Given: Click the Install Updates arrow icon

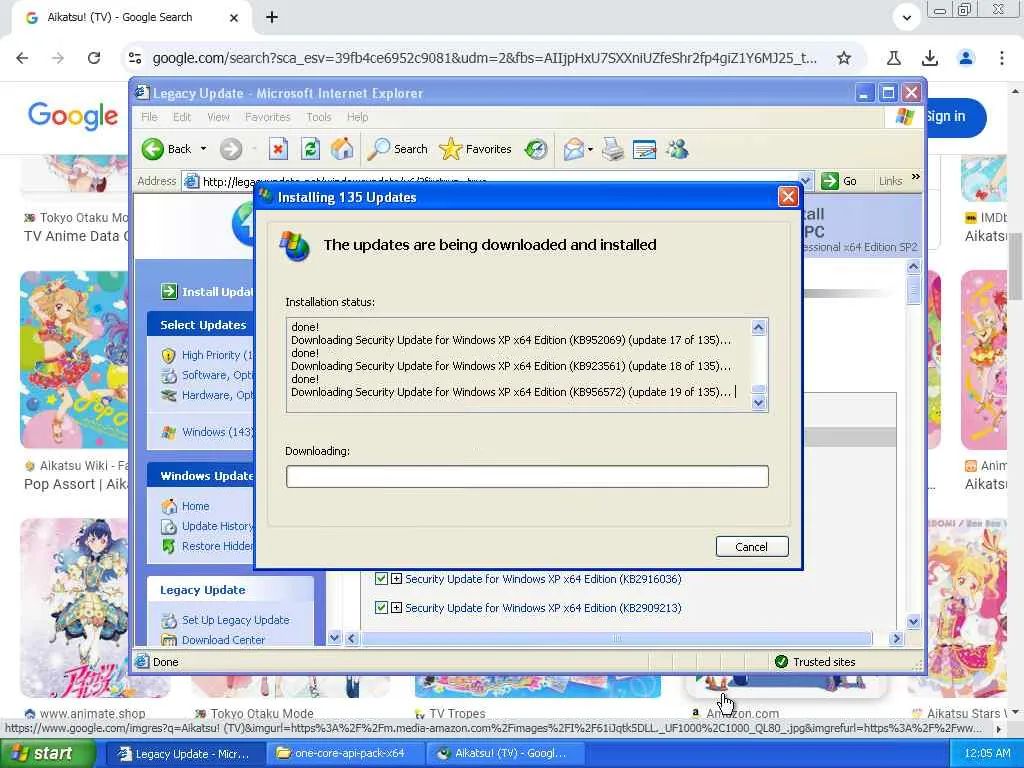Looking at the screenshot, I should 169,291.
